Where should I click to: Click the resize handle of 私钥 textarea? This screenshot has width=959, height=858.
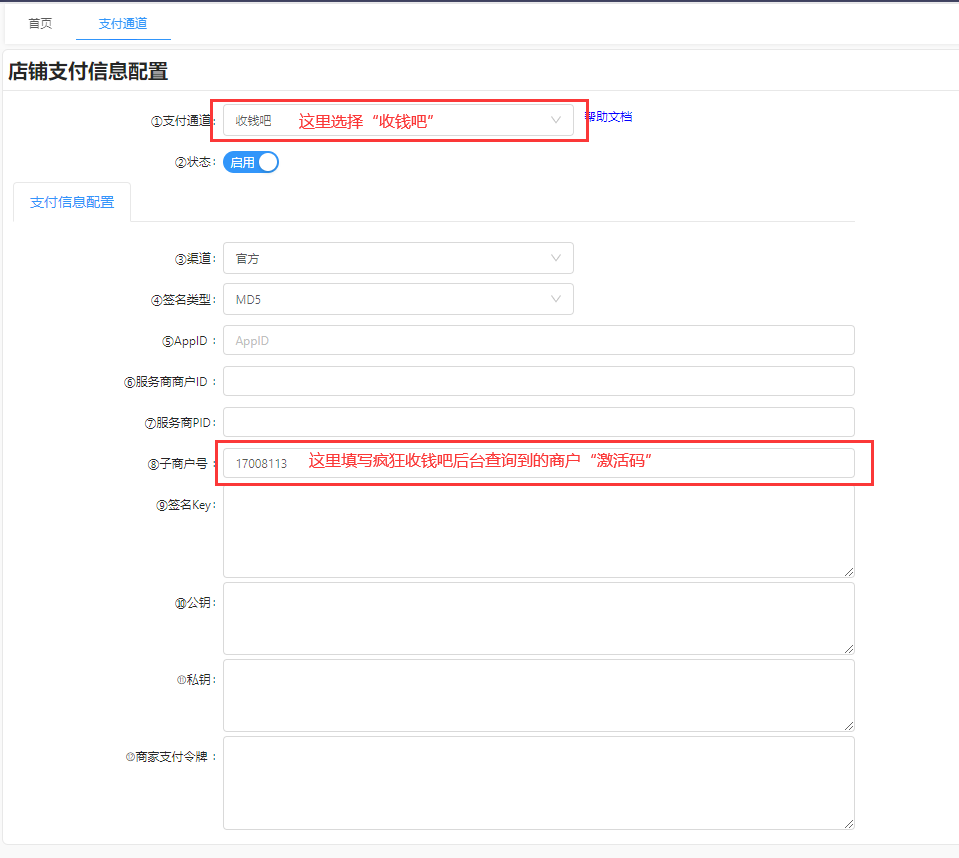click(849, 726)
